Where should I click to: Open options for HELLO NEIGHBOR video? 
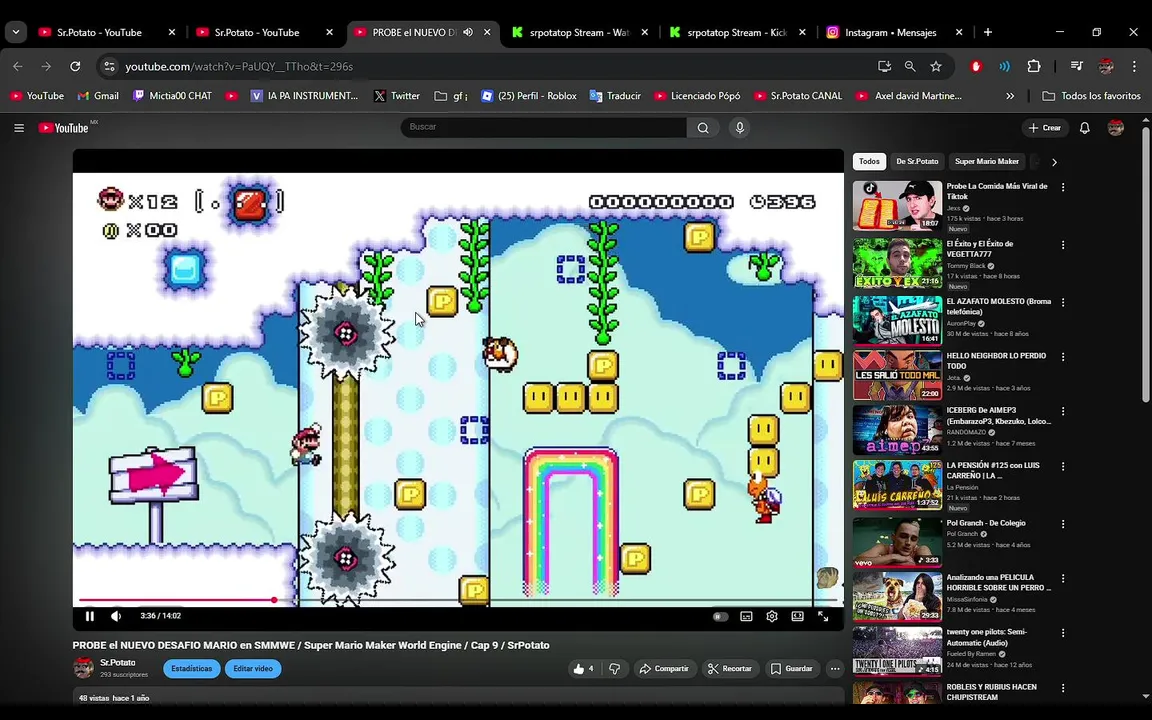click(x=1062, y=356)
